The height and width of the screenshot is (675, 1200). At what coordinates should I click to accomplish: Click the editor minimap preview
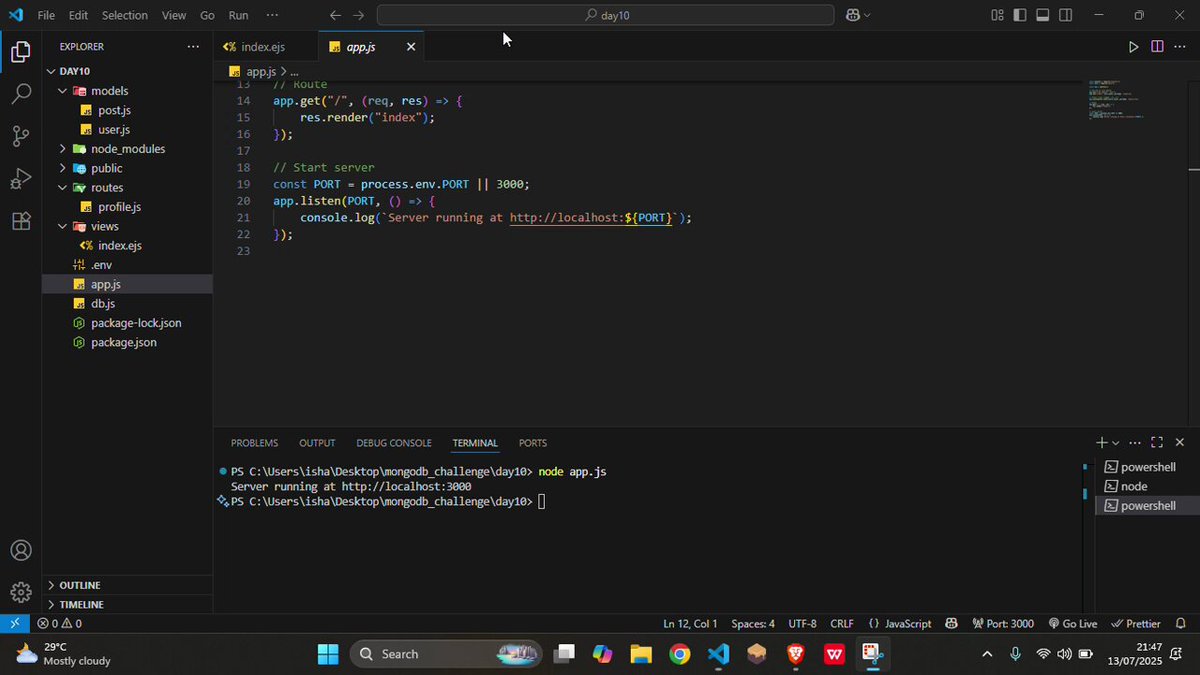(x=1117, y=100)
